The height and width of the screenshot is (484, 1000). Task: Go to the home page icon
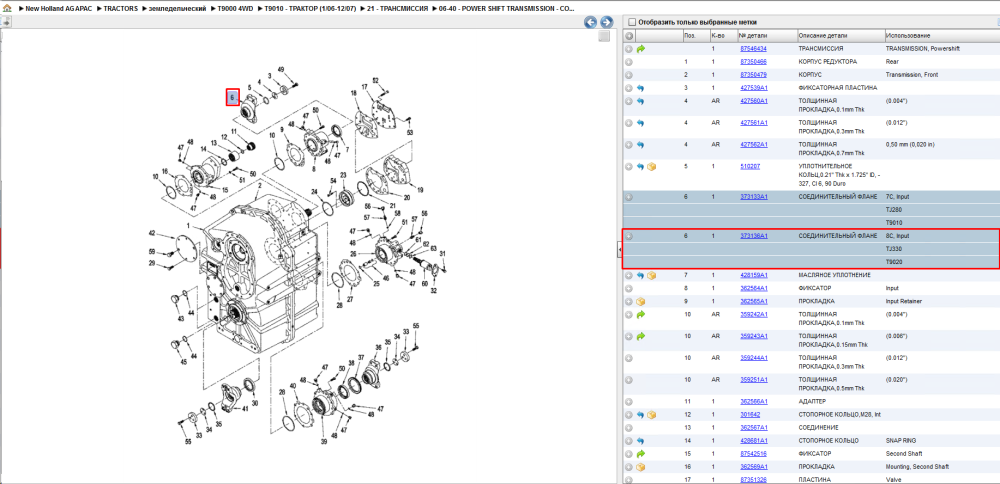tap(8, 9)
